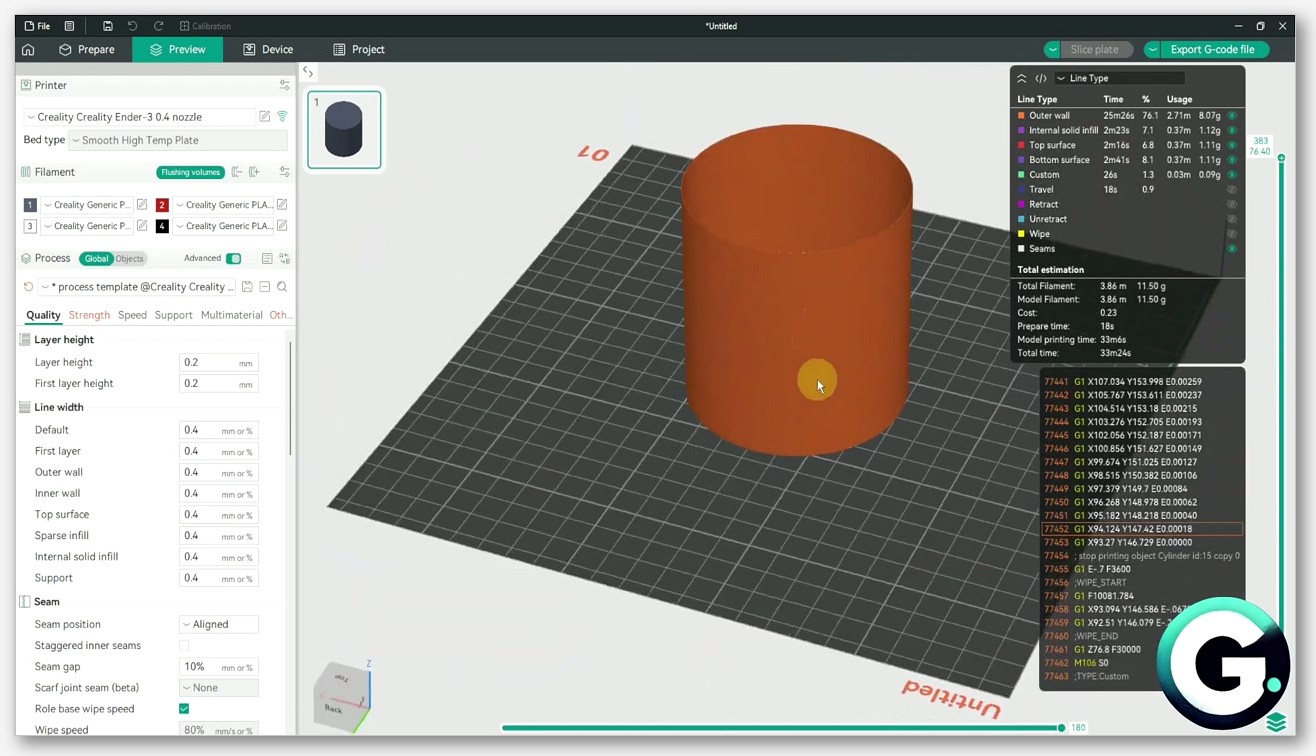Viewport: 1316px width, 756px height.
Task: Edit filament 1 preset
Action: click(142, 205)
